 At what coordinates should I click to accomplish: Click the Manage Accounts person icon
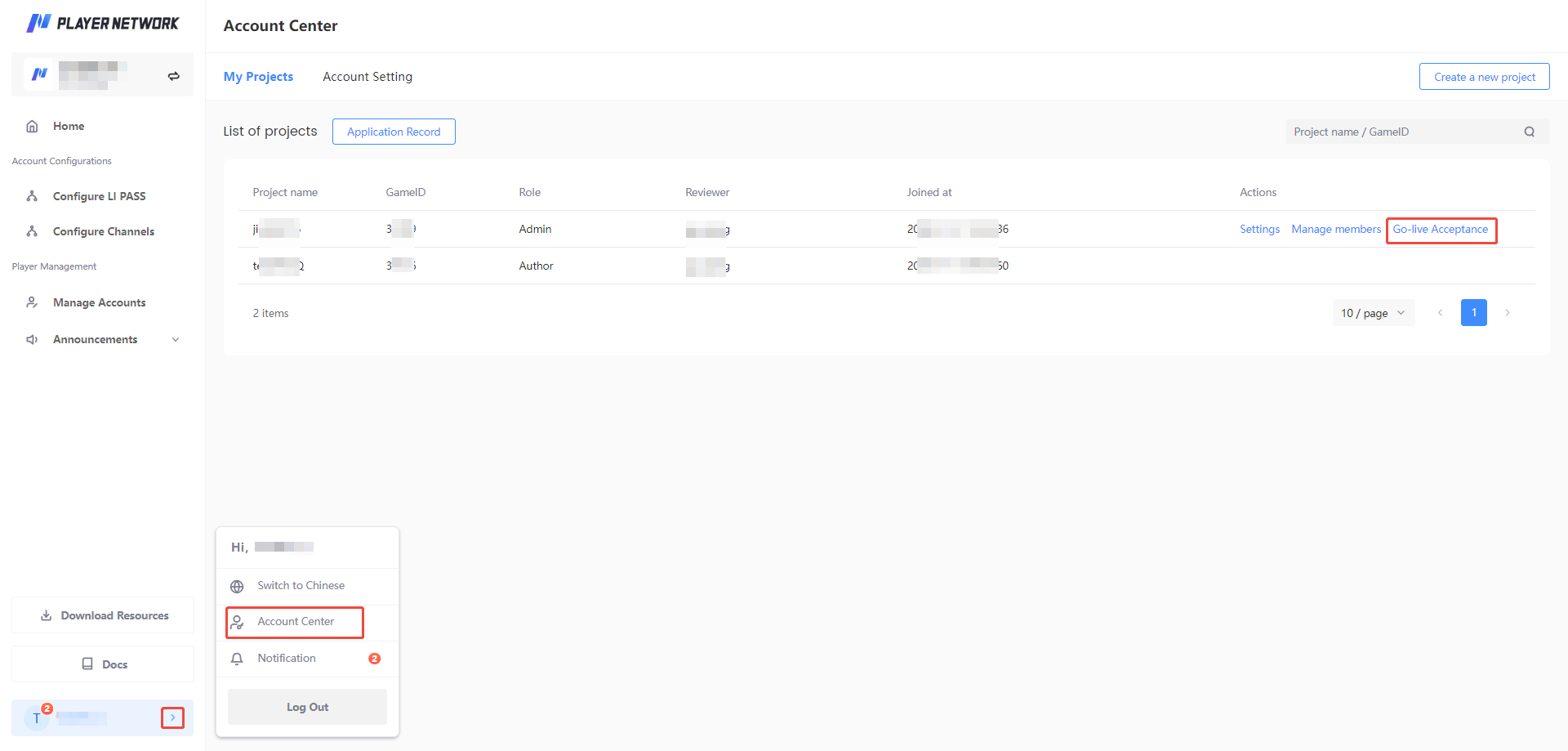pyautogui.click(x=33, y=302)
